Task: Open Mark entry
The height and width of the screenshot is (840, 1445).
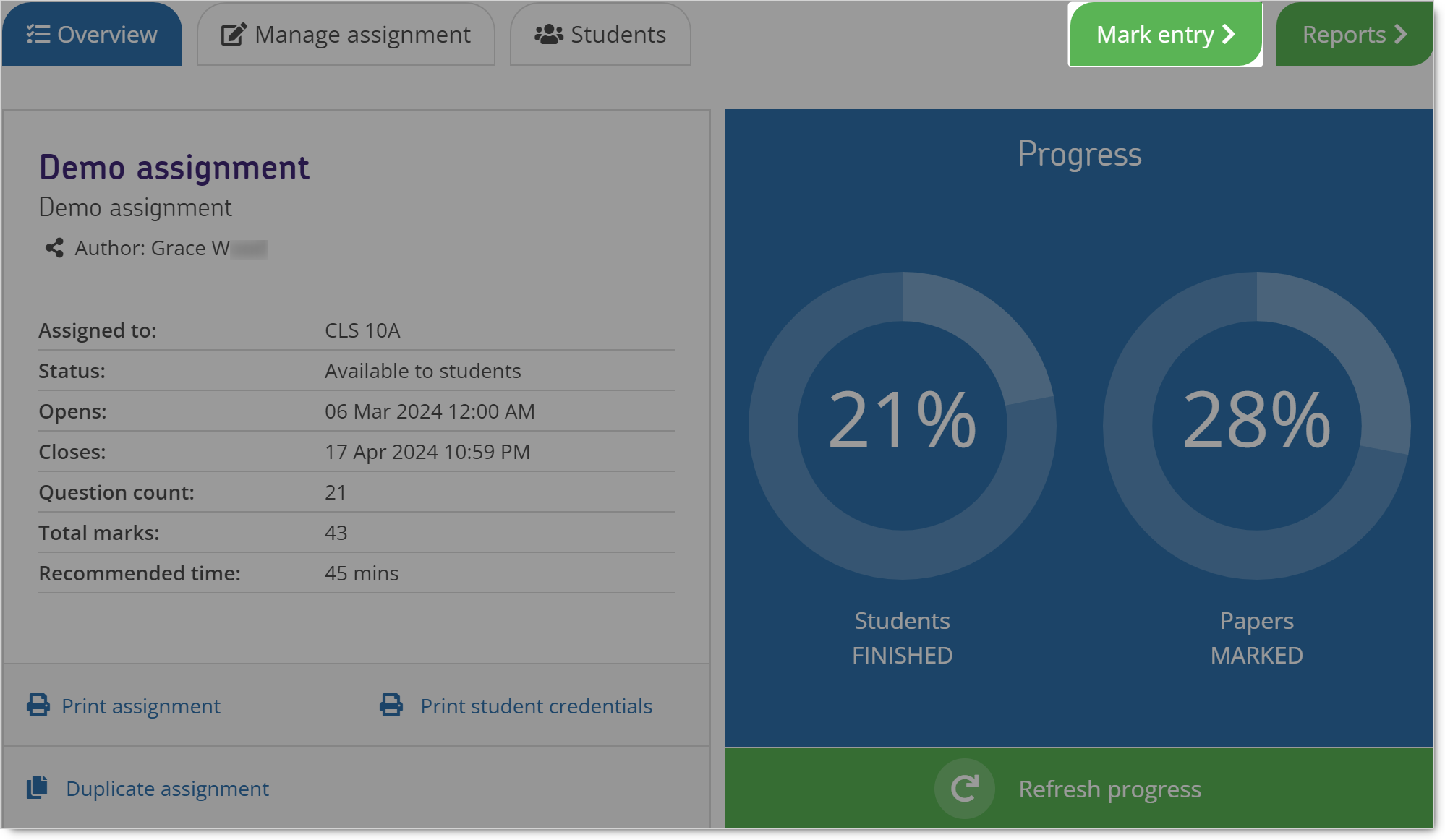Action: coord(1155,34)
